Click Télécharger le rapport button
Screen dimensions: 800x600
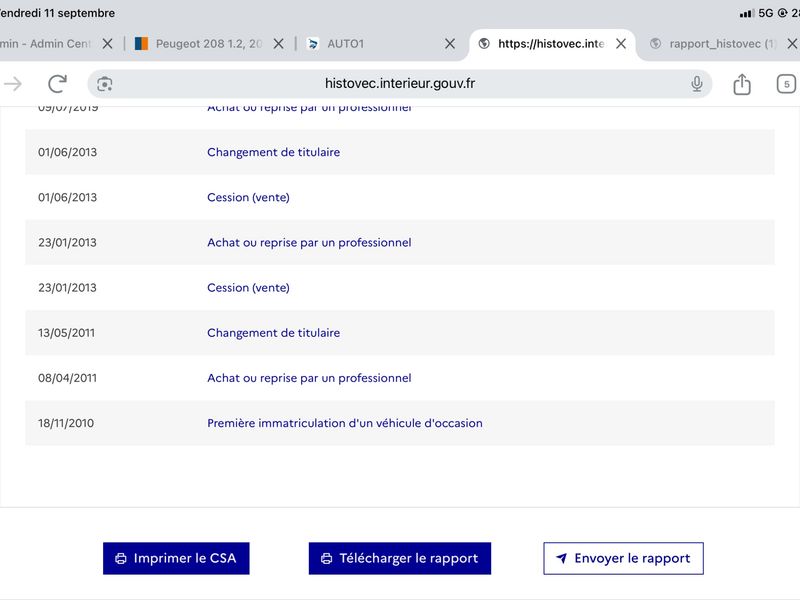399,558
